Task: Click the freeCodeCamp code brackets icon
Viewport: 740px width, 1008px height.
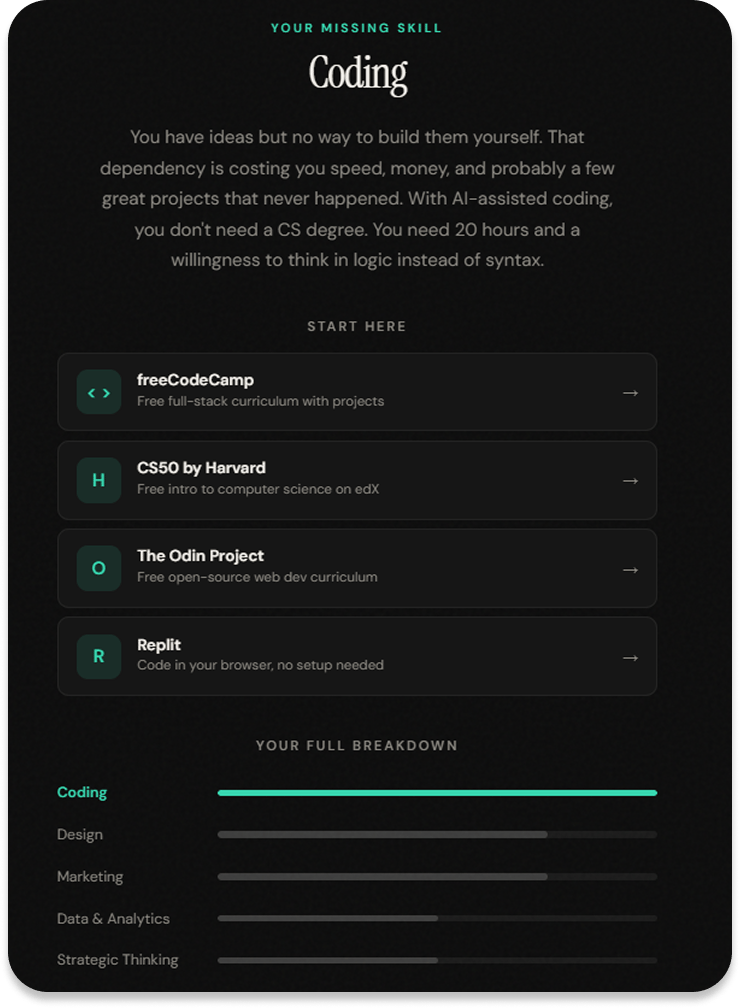Action: pyautogui.click(x=99, y=392)
